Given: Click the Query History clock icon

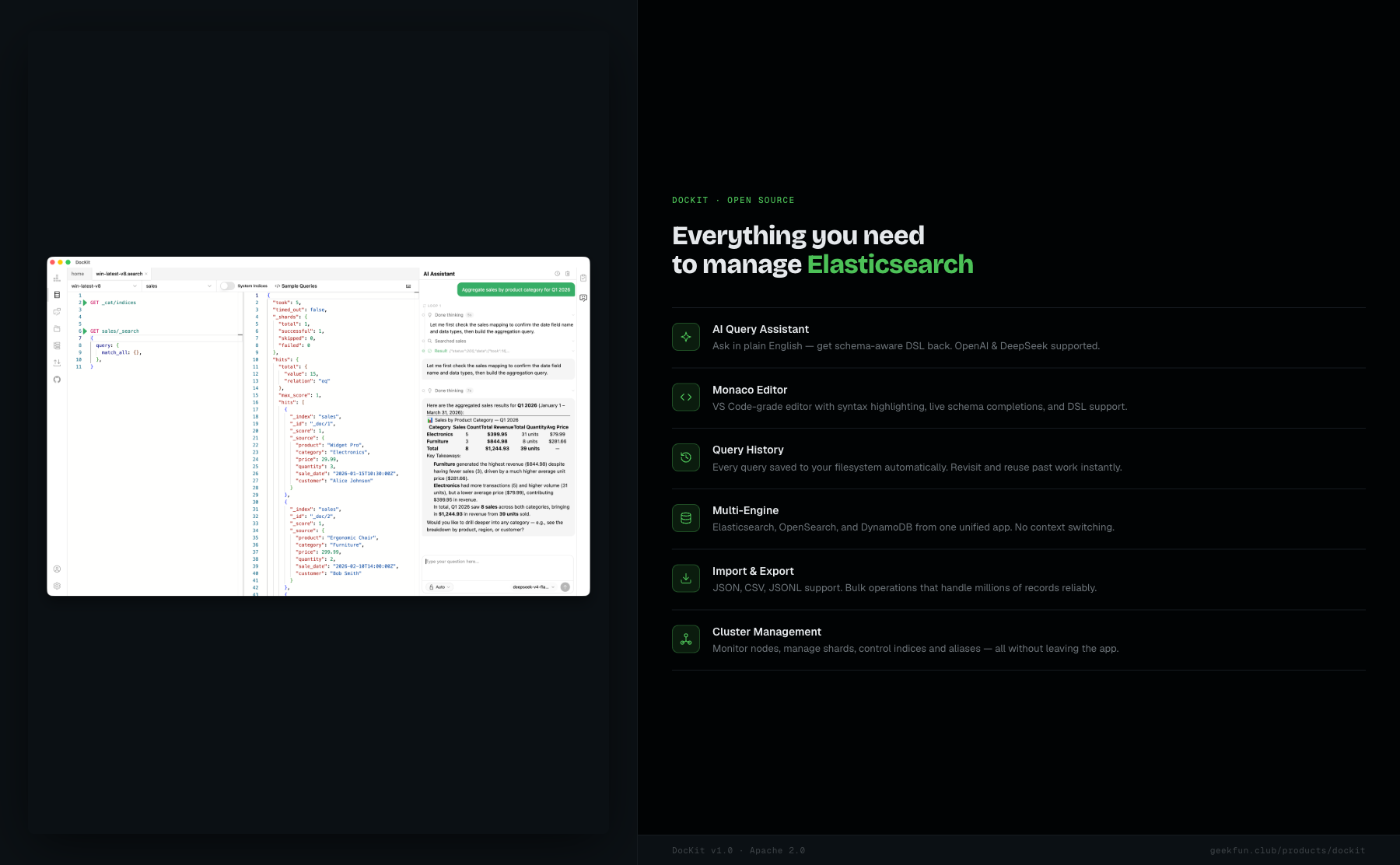Looking at the screenshot, I should coord(686,457).
